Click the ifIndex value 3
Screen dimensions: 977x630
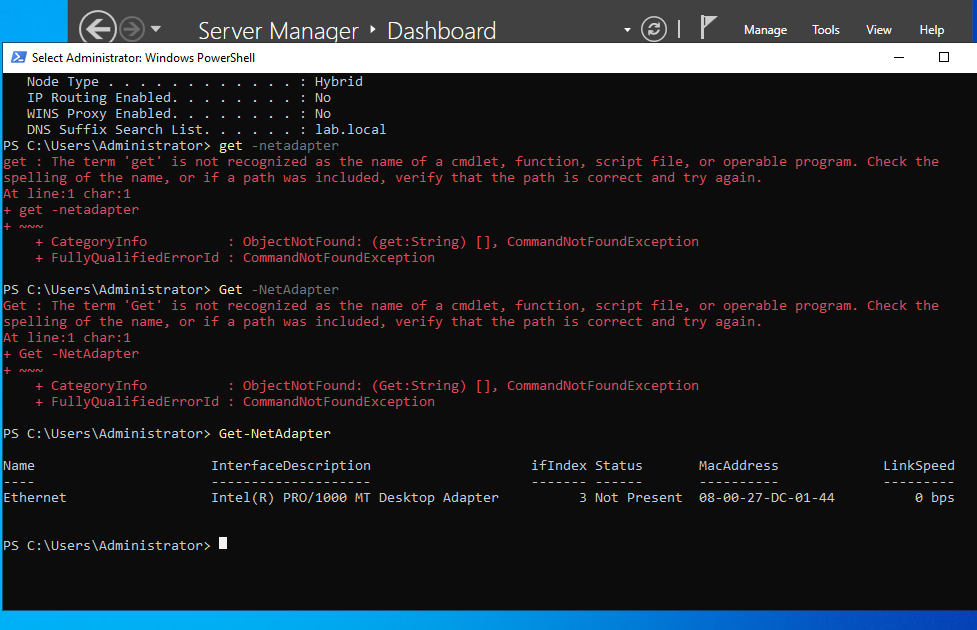(583, 498)
